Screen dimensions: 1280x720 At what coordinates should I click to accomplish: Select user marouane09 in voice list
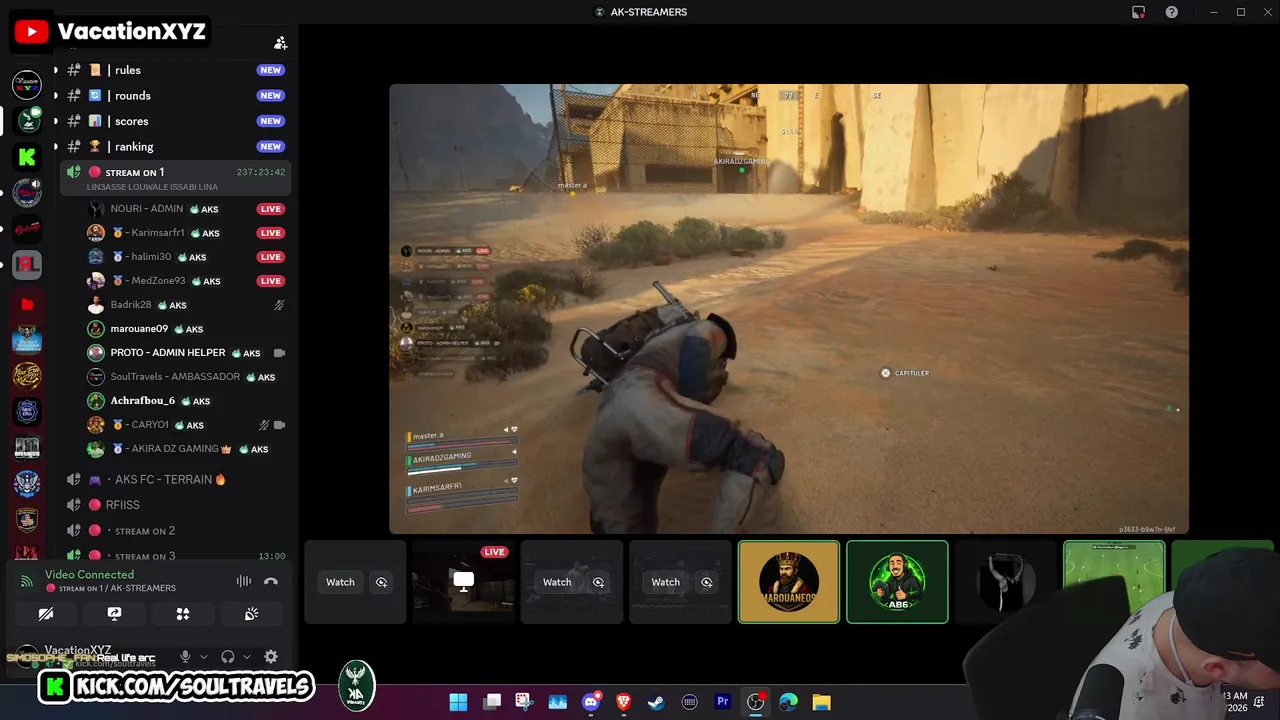187,329
